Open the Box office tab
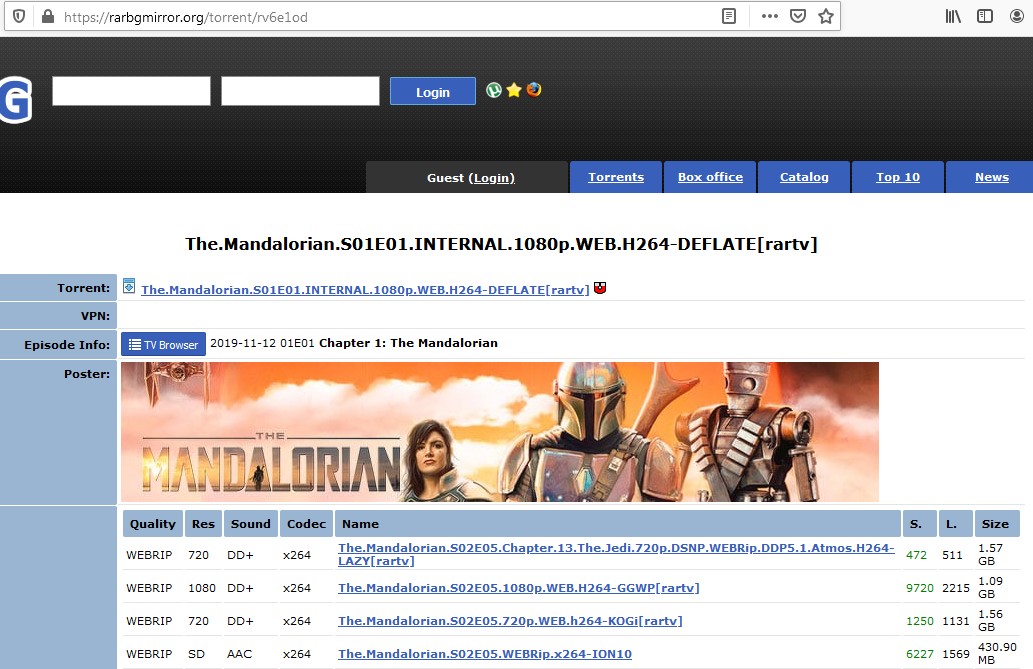This screenshot has height=669, width=1033. tap(710, 177)
